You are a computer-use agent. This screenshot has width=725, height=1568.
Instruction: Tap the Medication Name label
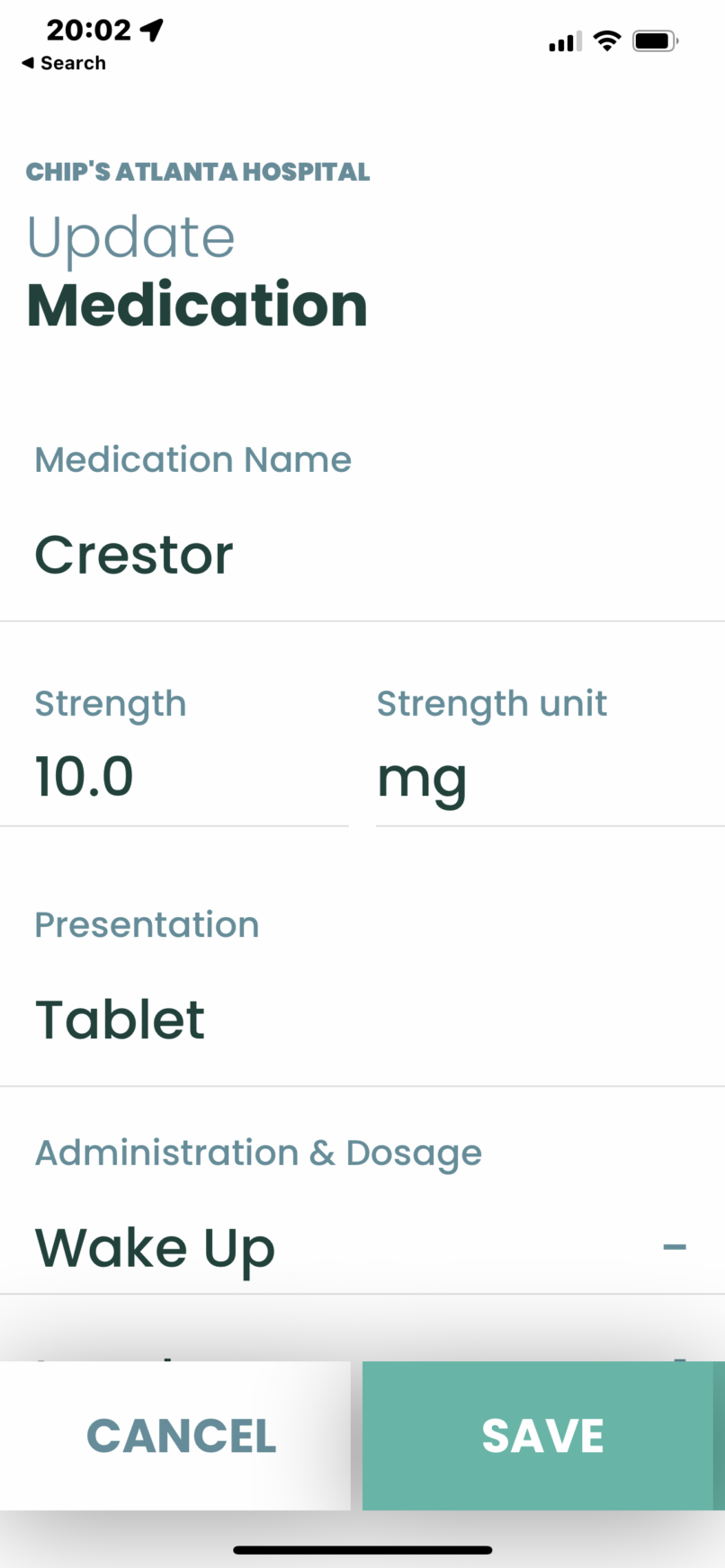[x=192, y=460]
